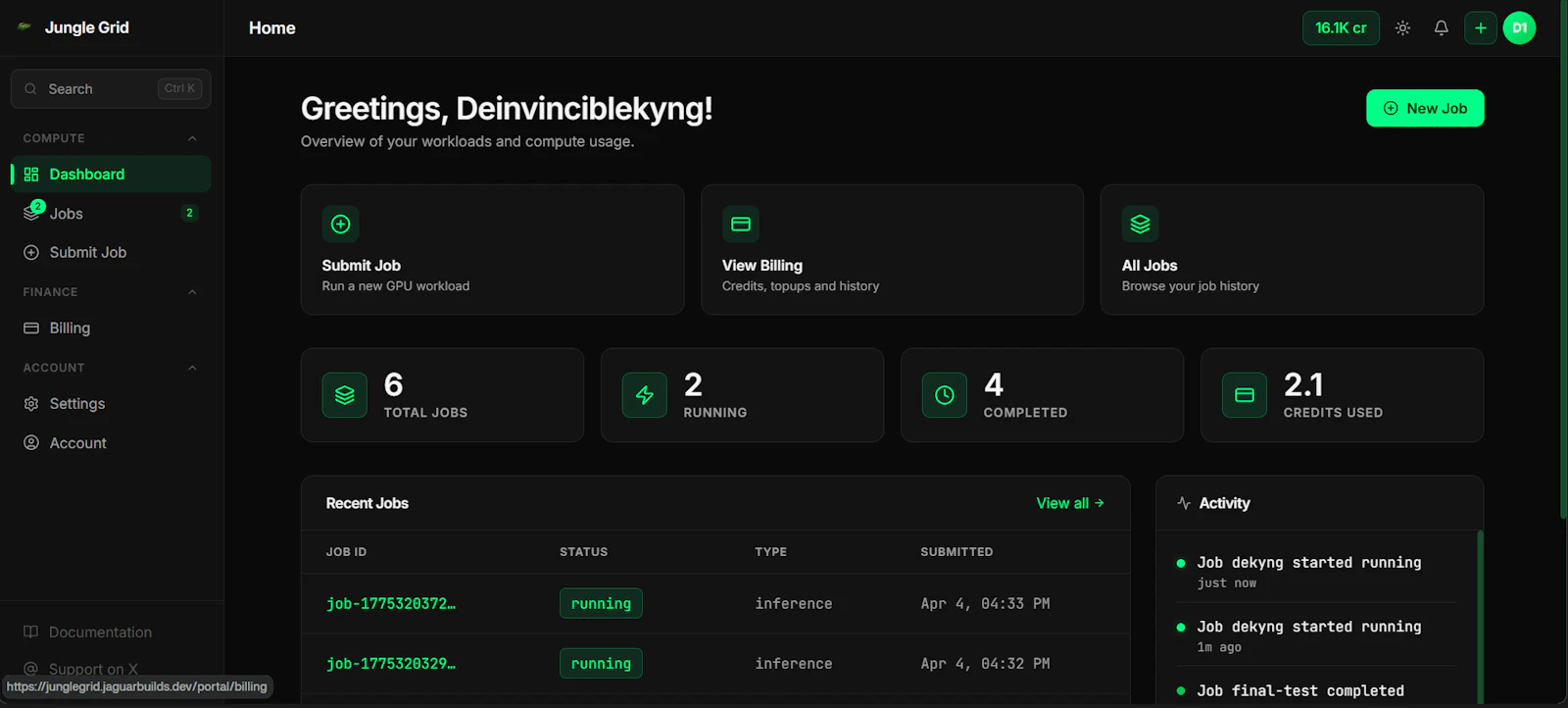Click the Activity pulse icon
The image size is (1568, 708).
1184,503
